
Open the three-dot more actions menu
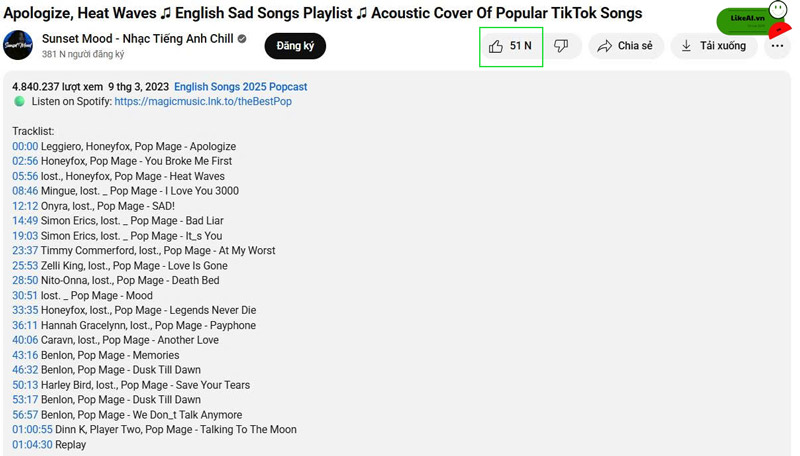pos(777,46)
